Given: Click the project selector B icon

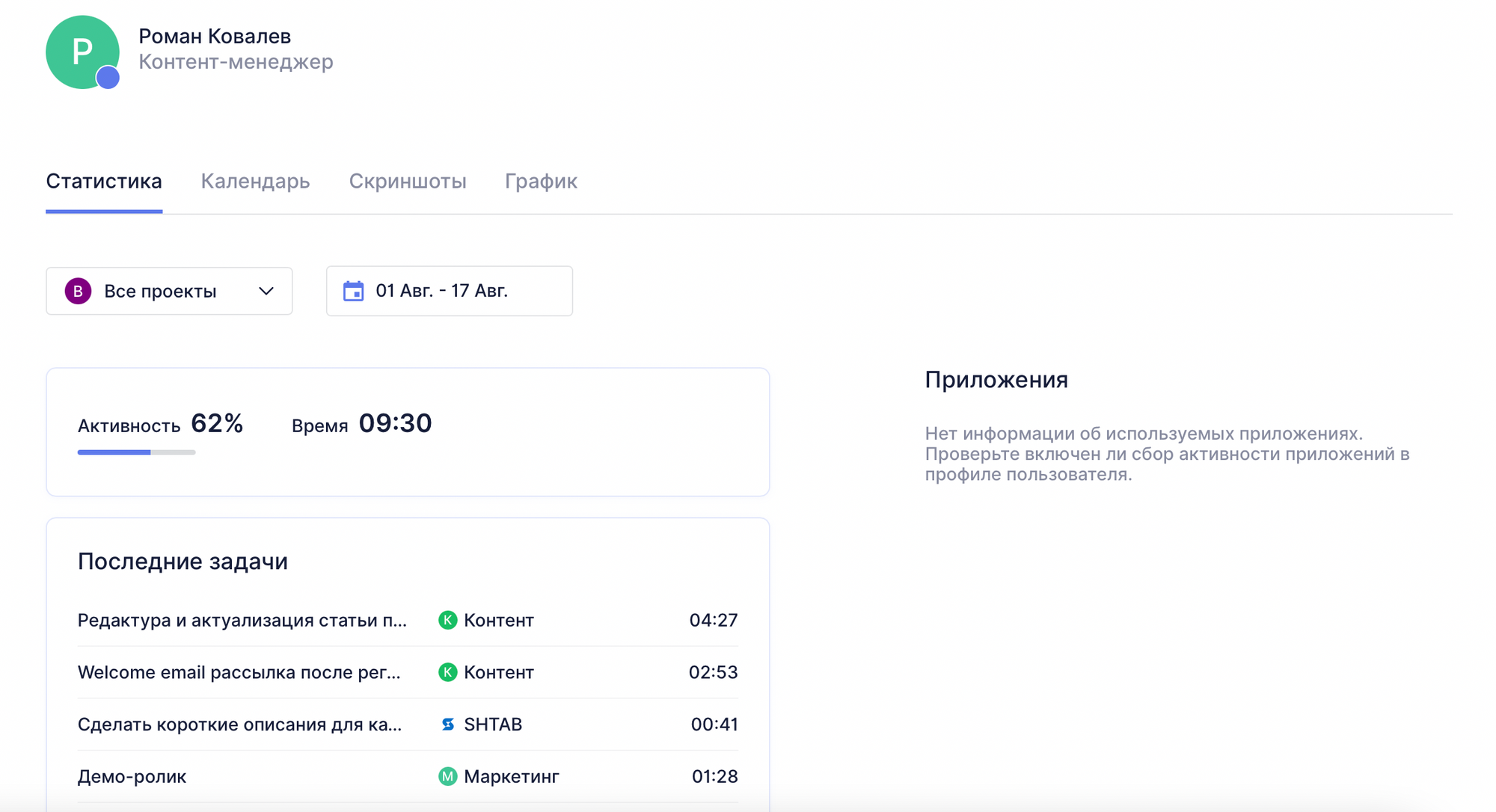Looking at the screenshot, I should [x=78, y=291].
